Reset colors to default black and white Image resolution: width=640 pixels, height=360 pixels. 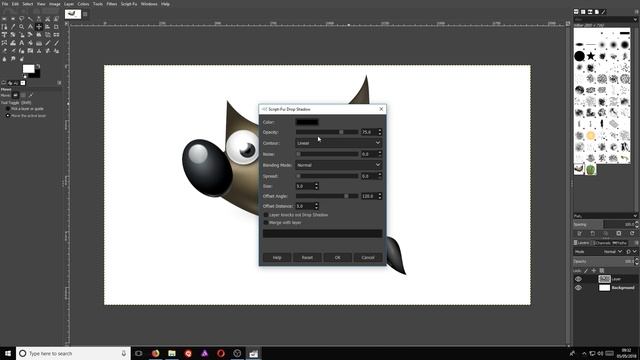[25, 76]
